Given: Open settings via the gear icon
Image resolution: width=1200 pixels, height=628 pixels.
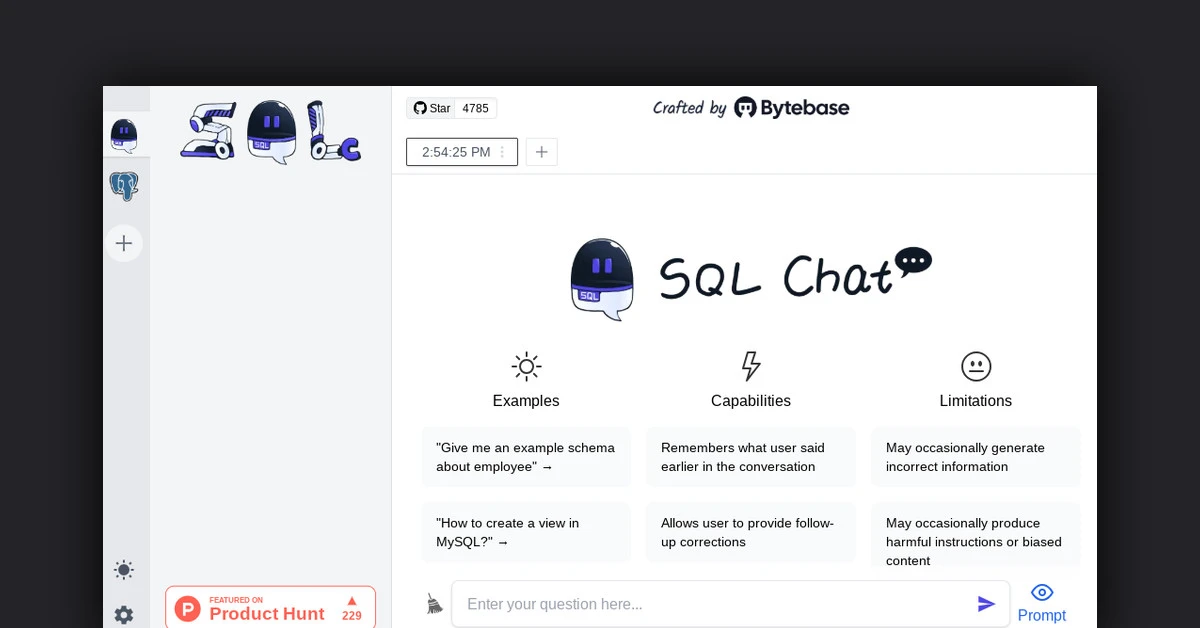Looking at the screenshot, I should point(124,615).
